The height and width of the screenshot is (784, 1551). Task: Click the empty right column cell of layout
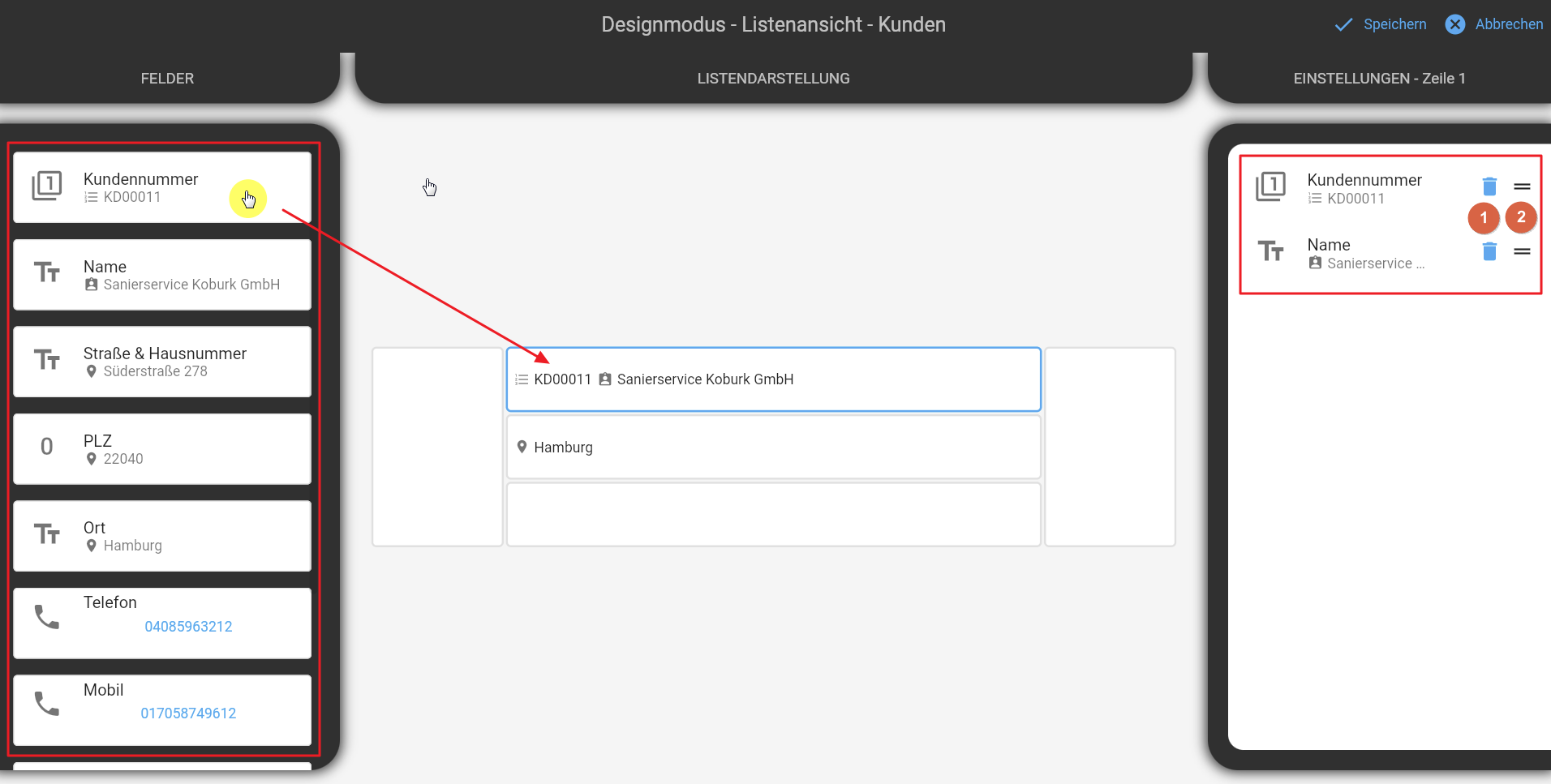pyautogui.click(x=1111, y=447)
